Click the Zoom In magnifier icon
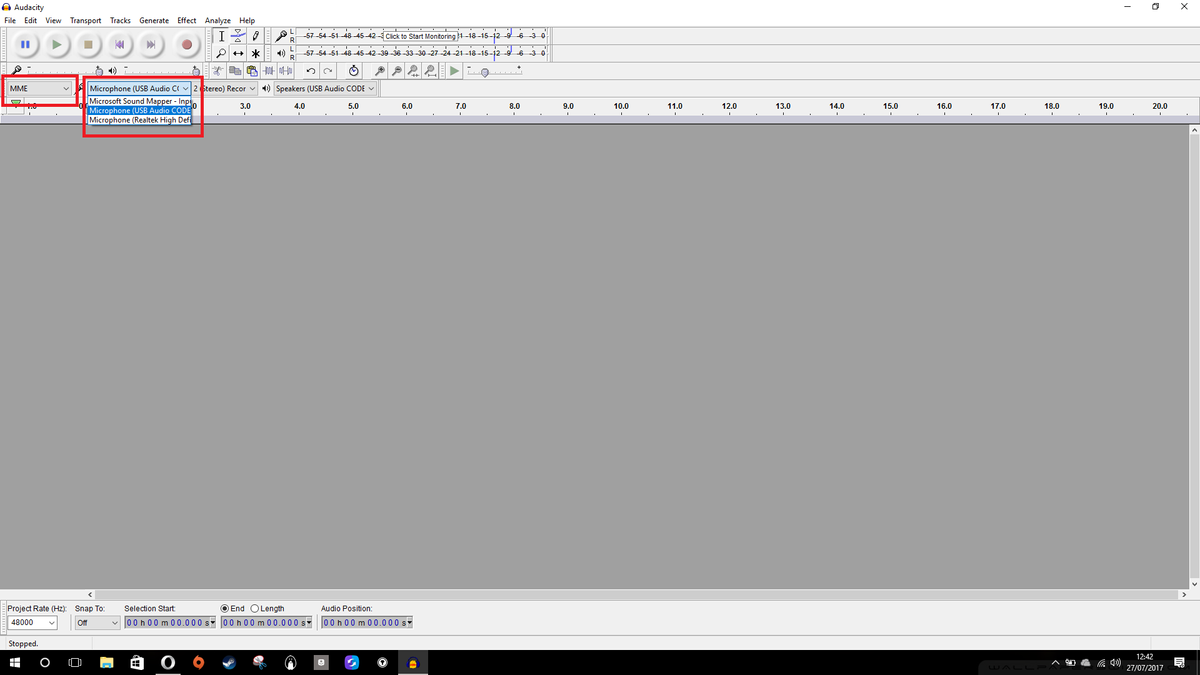Image resolution: width=1200 pixels, height=675 pixels. point(380,71)
